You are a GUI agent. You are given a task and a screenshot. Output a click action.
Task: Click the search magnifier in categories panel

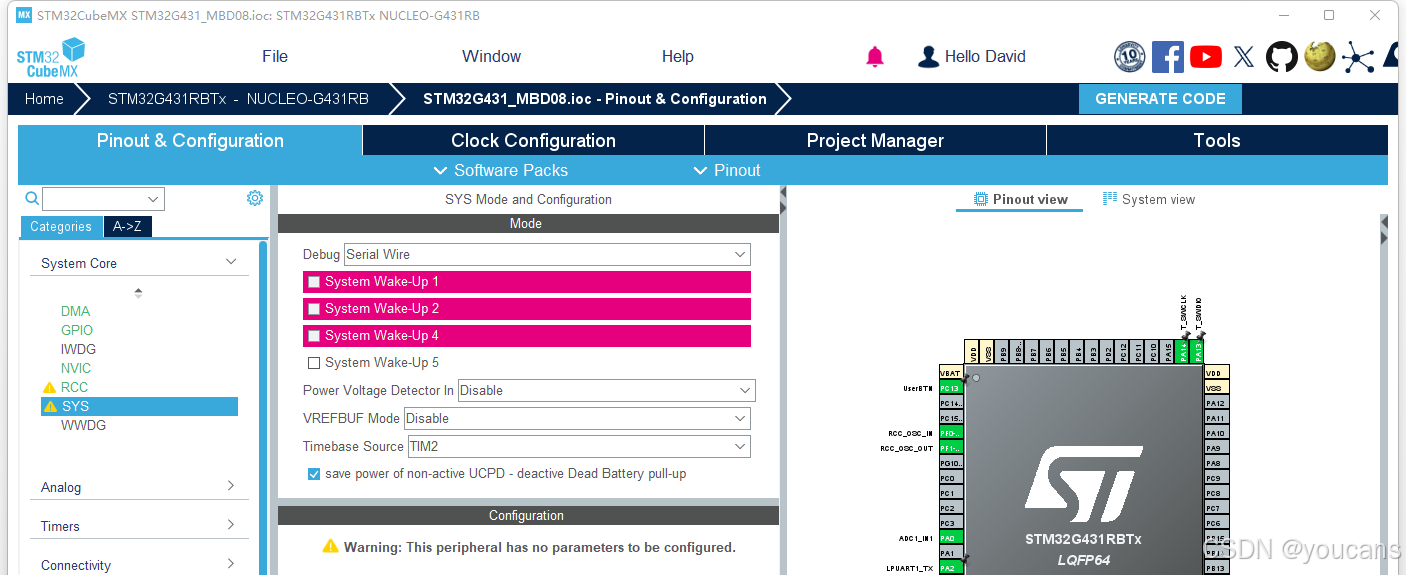(x=32, y=198)
